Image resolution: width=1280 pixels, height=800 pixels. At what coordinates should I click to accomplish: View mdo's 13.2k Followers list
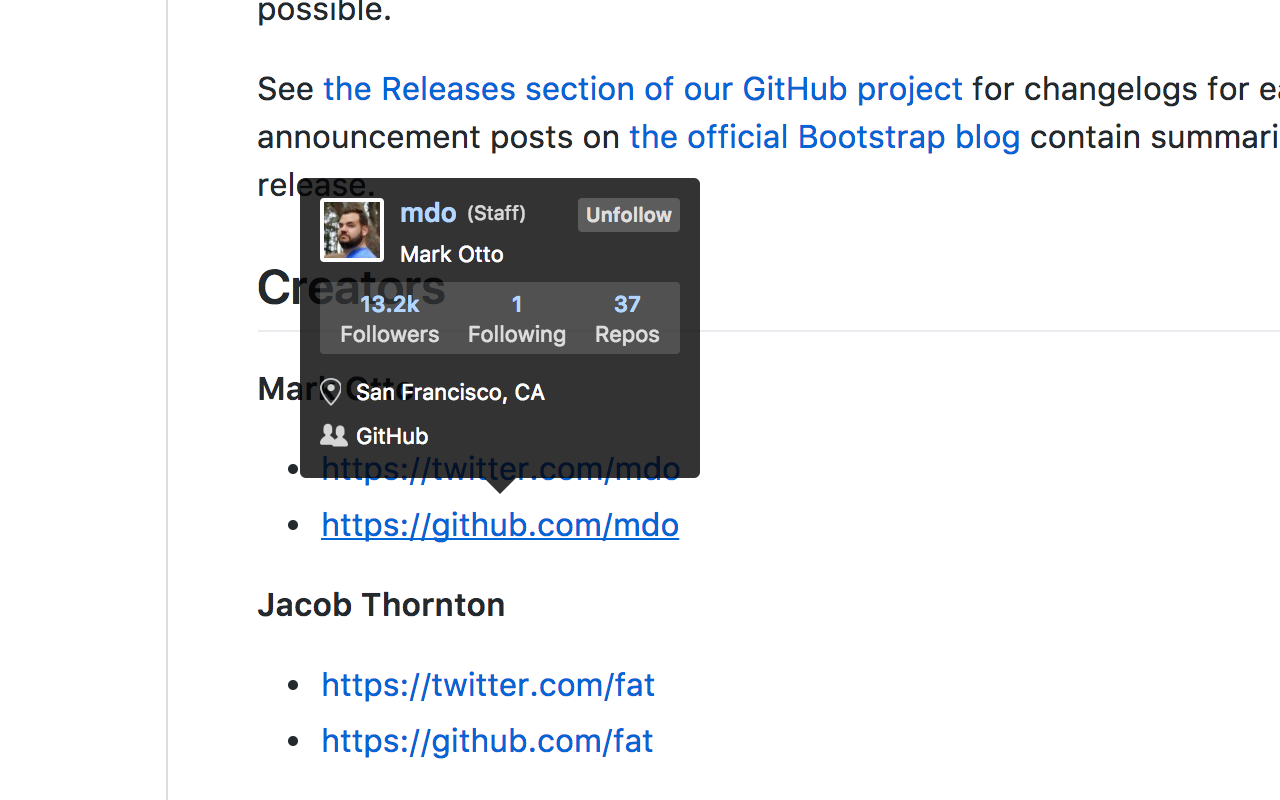point(389,318)
